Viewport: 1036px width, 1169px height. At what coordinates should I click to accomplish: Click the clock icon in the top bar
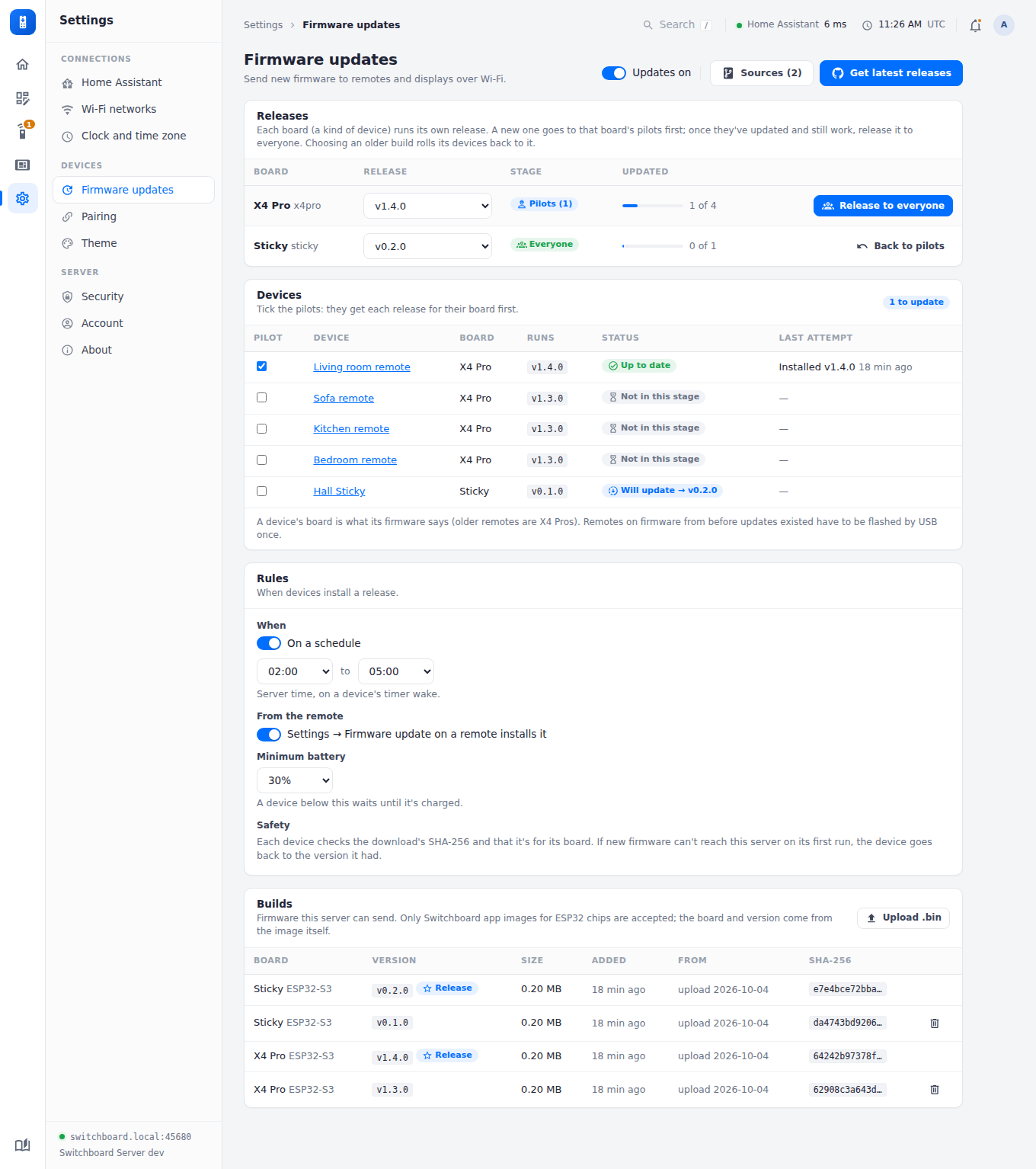pyautogui.click(x=867, y=25)
